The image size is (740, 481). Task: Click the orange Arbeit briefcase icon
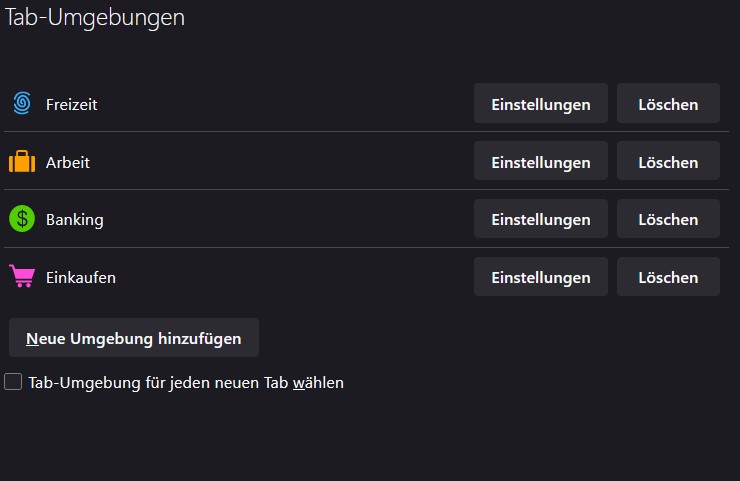click(22, 161)
